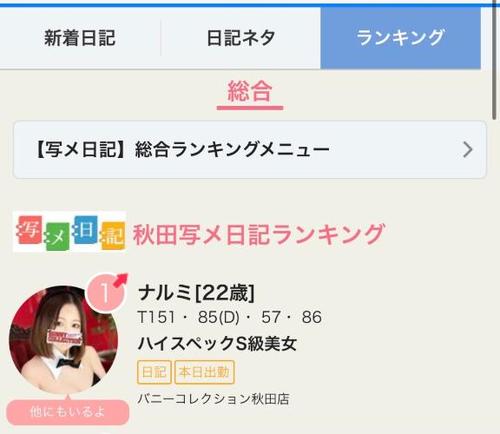Click the yellow 記 puzzle piece icon
Viewport: 500px width, 434px height.
pyautogui.click(x=113, y=236)
